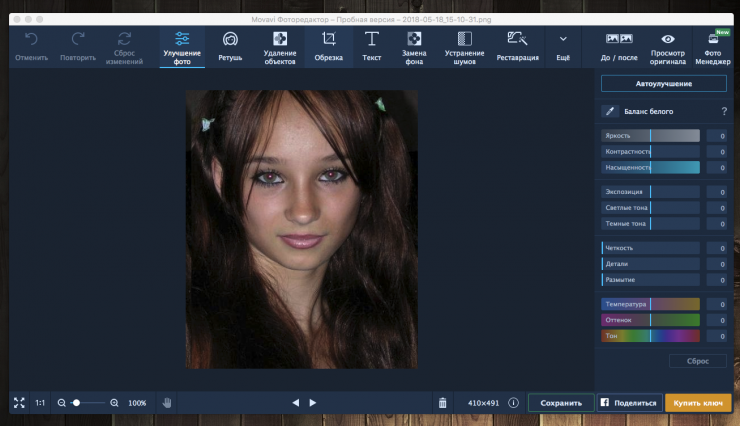Viewport: 740px width, 426px height.
Task: Activate the Обрезка crop tool
Action: point(328,45)
